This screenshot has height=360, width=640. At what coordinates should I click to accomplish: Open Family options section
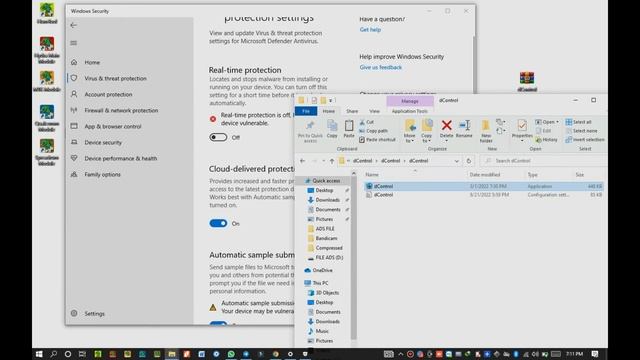tap(102, 174)
